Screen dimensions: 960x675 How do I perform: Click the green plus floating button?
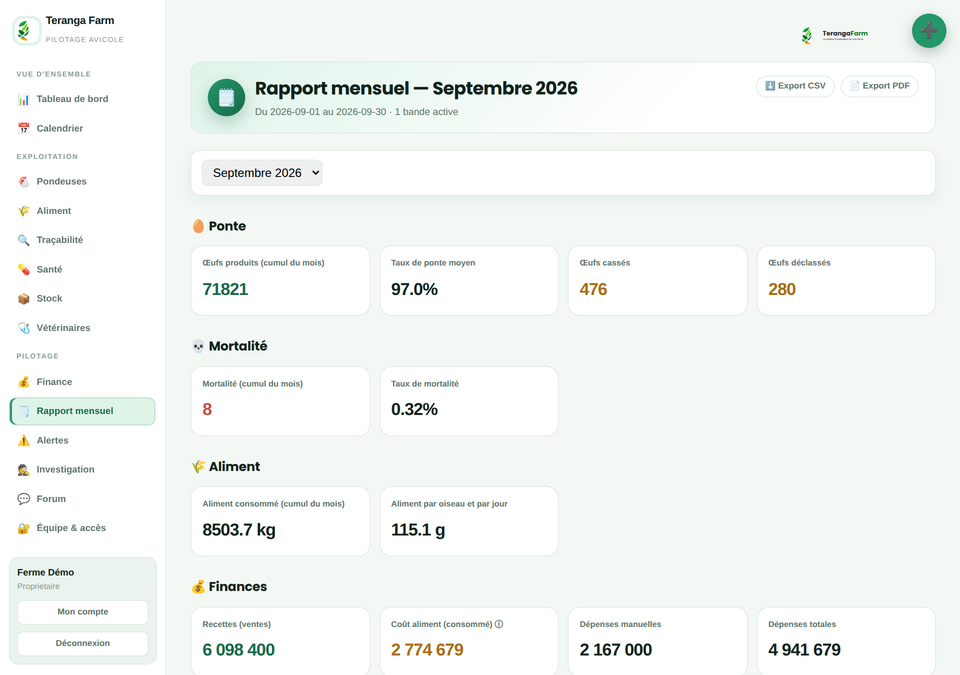click(x=929, y=31)
